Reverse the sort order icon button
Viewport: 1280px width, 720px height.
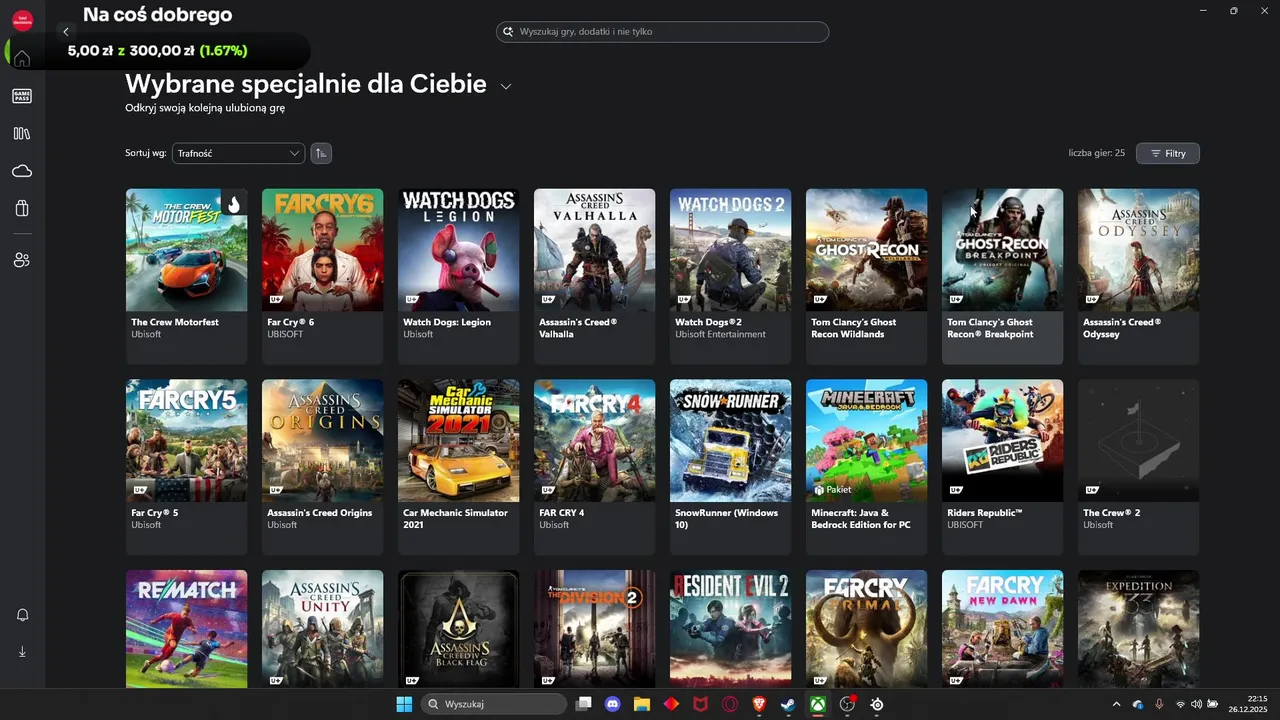[321, 153]
